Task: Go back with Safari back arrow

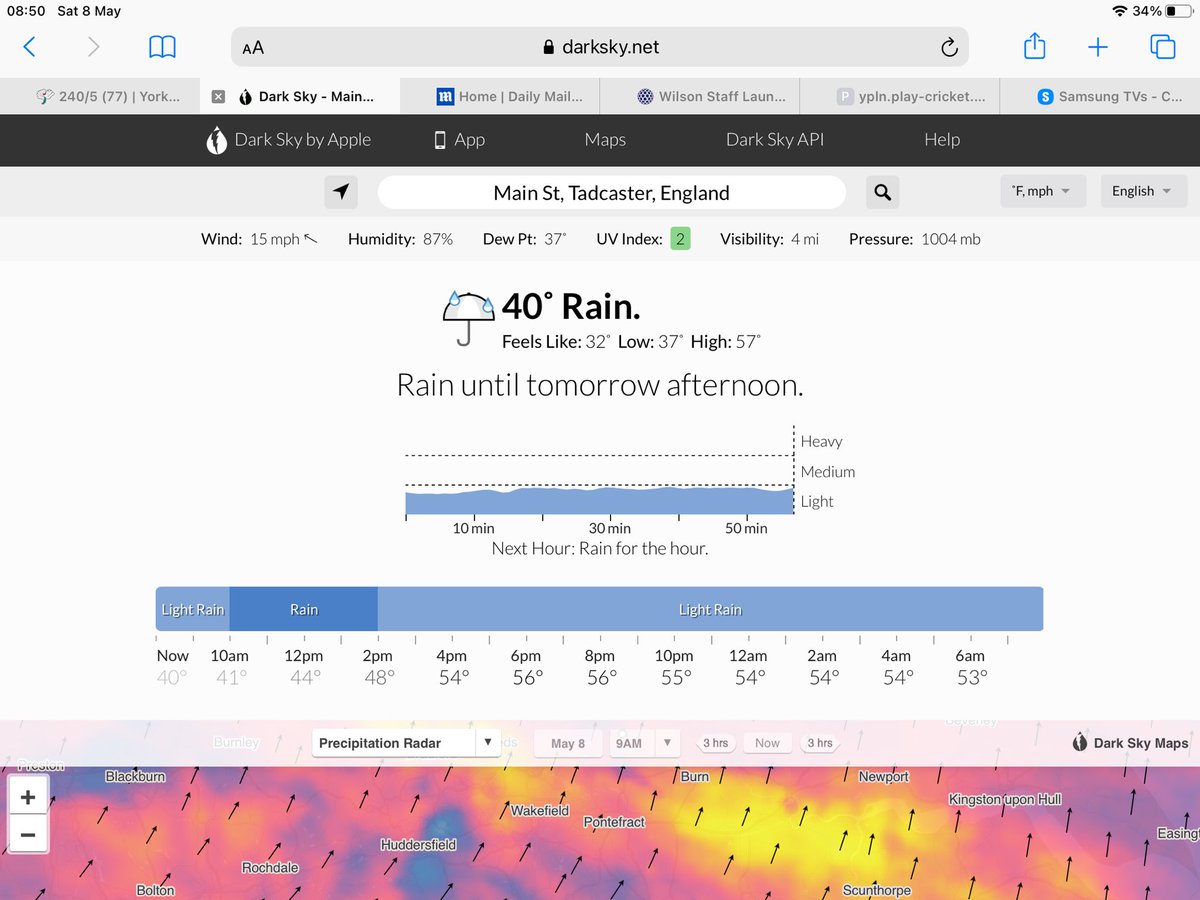Action: coord(29,46)
